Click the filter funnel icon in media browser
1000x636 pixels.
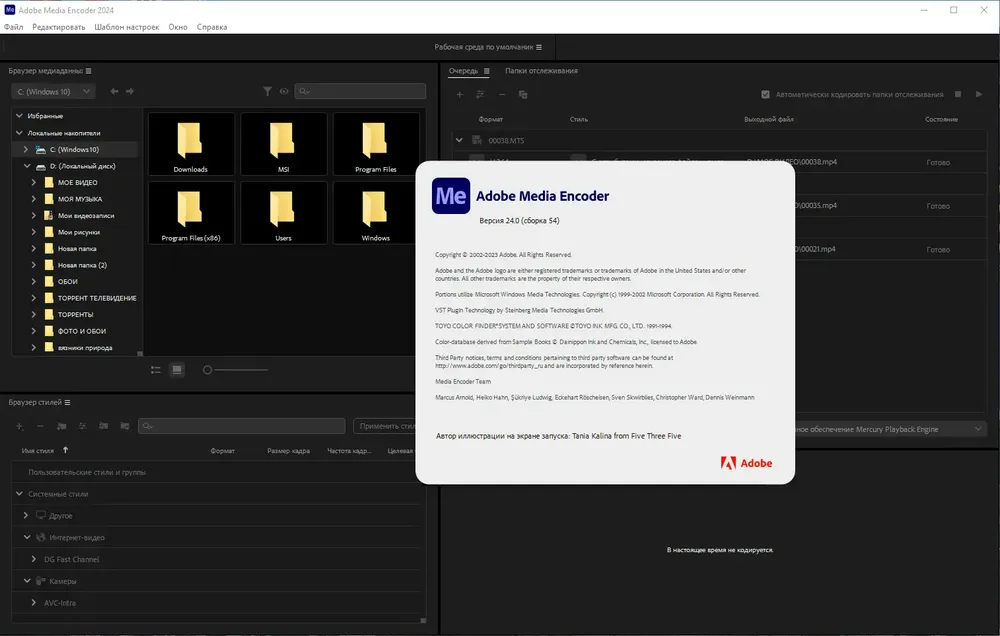[267, 91]
